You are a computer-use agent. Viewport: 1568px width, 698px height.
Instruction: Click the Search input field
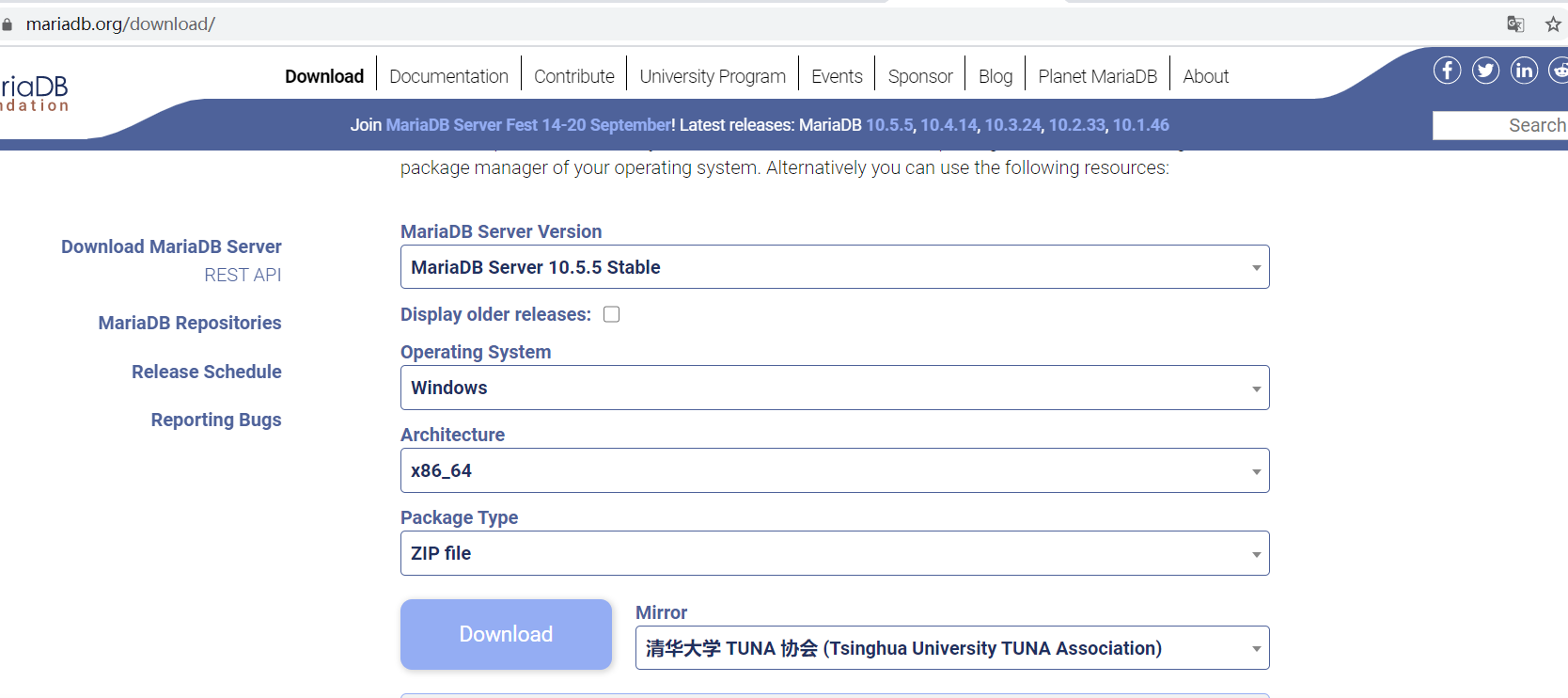1500,125
